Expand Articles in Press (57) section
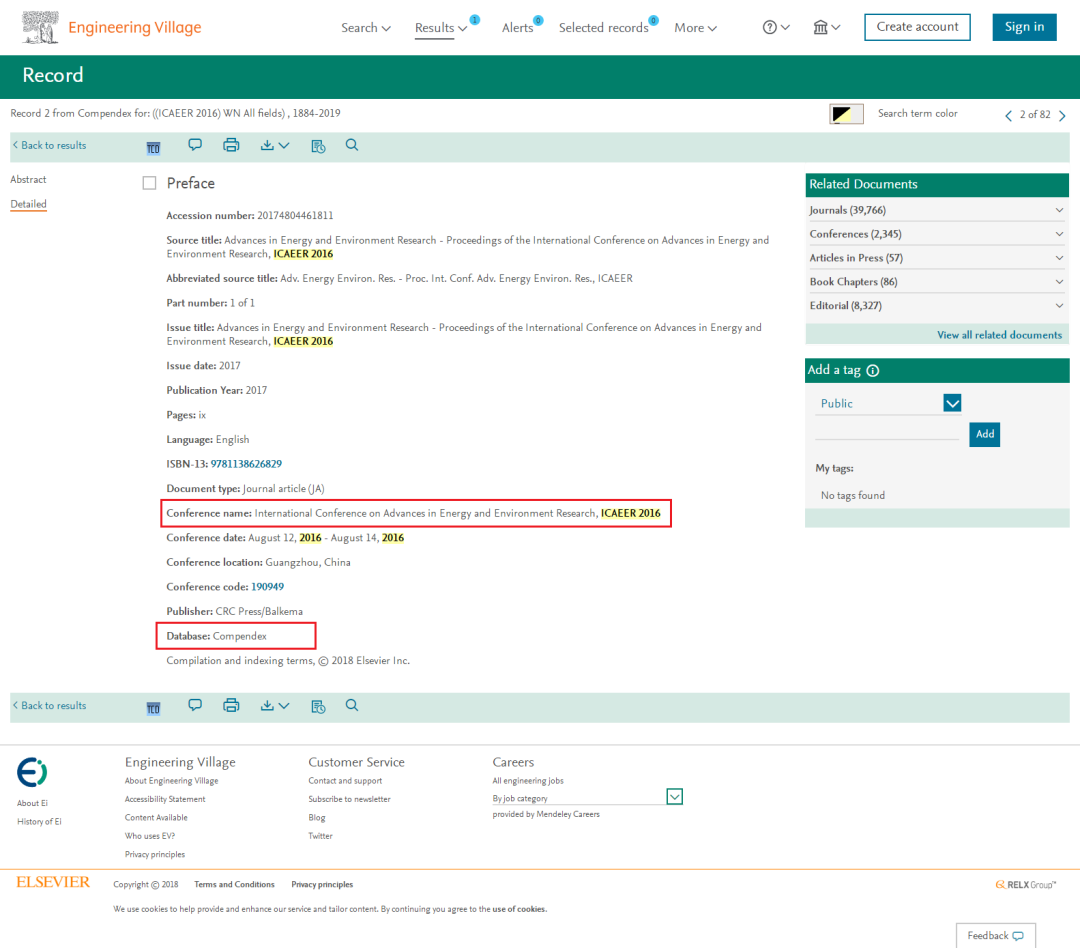Viewport: 1080px width, 948px height. 937,258
